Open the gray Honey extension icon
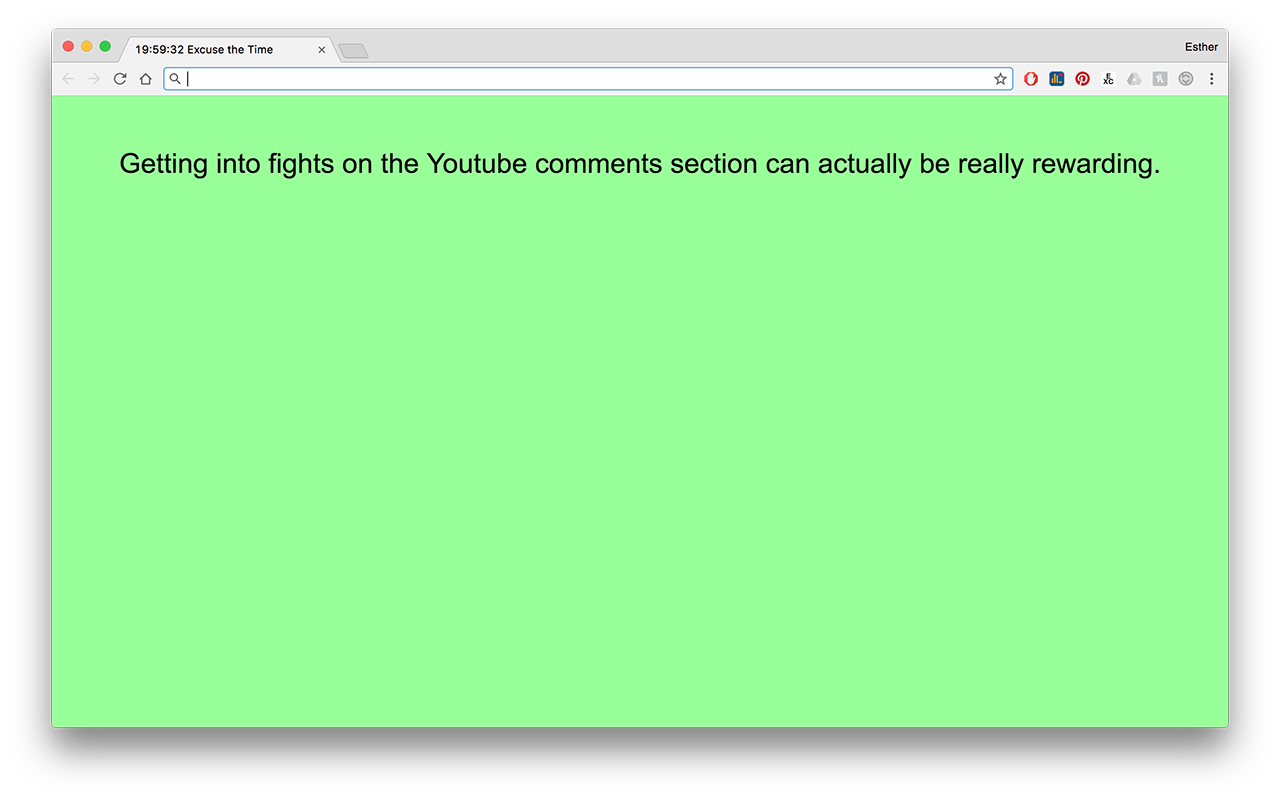1280x800 pixels. coord(1160,79)
